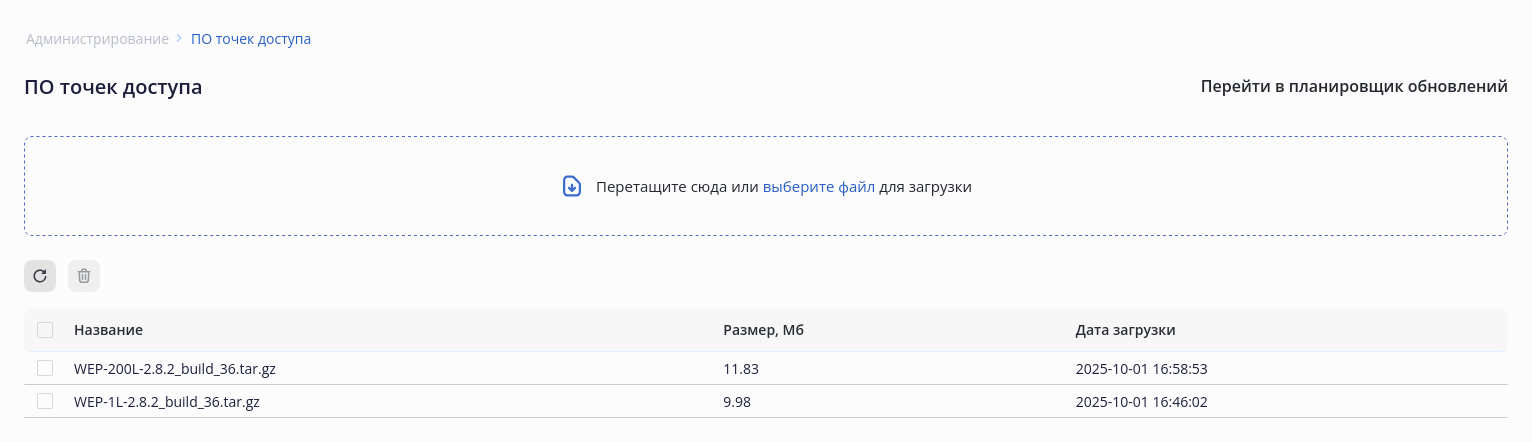
Task: Select the WEP-1L-2.8.2_build_36.tar.gz row checkbox
Action: [45, 401]
